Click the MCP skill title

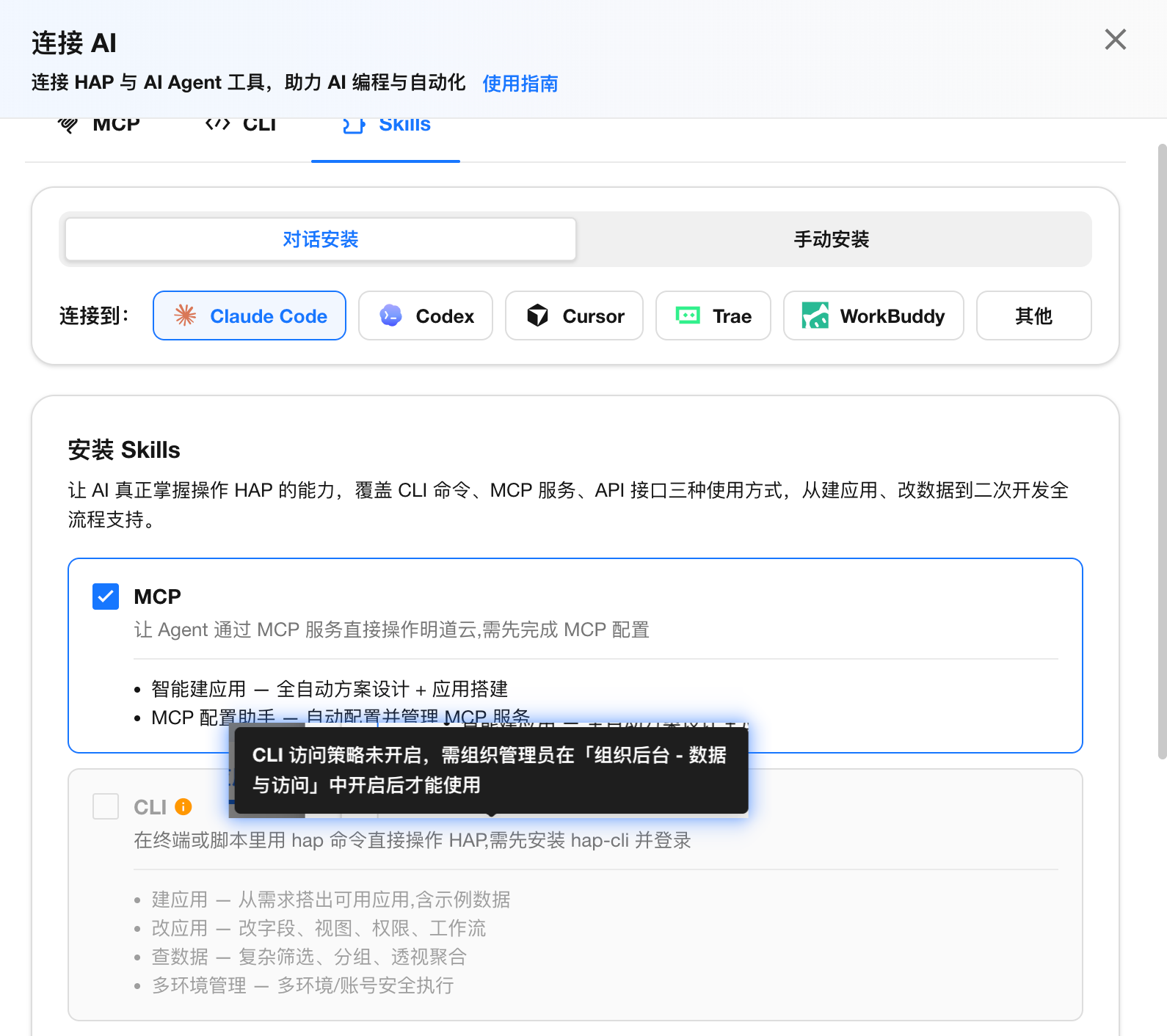coord(157,597)
